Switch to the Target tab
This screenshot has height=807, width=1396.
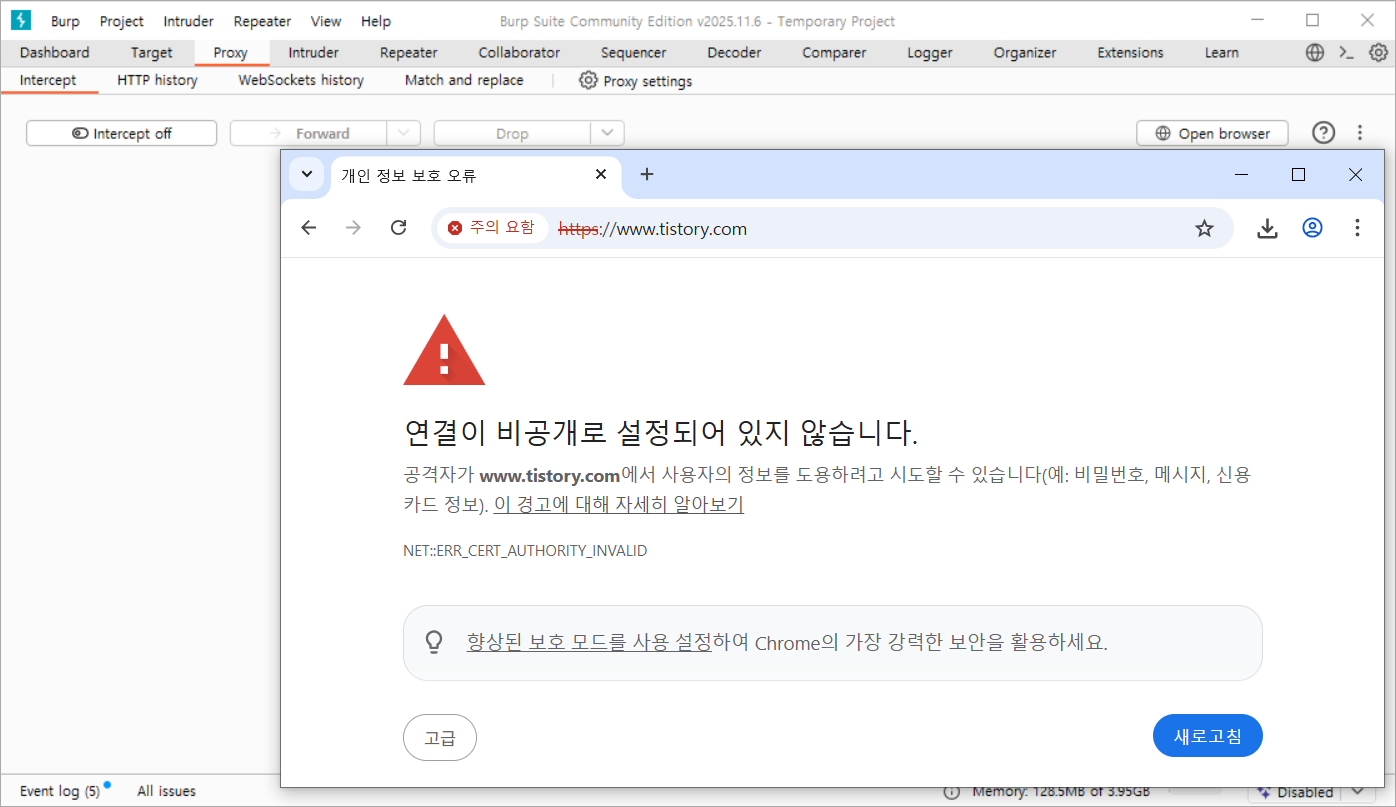point(152,53)
